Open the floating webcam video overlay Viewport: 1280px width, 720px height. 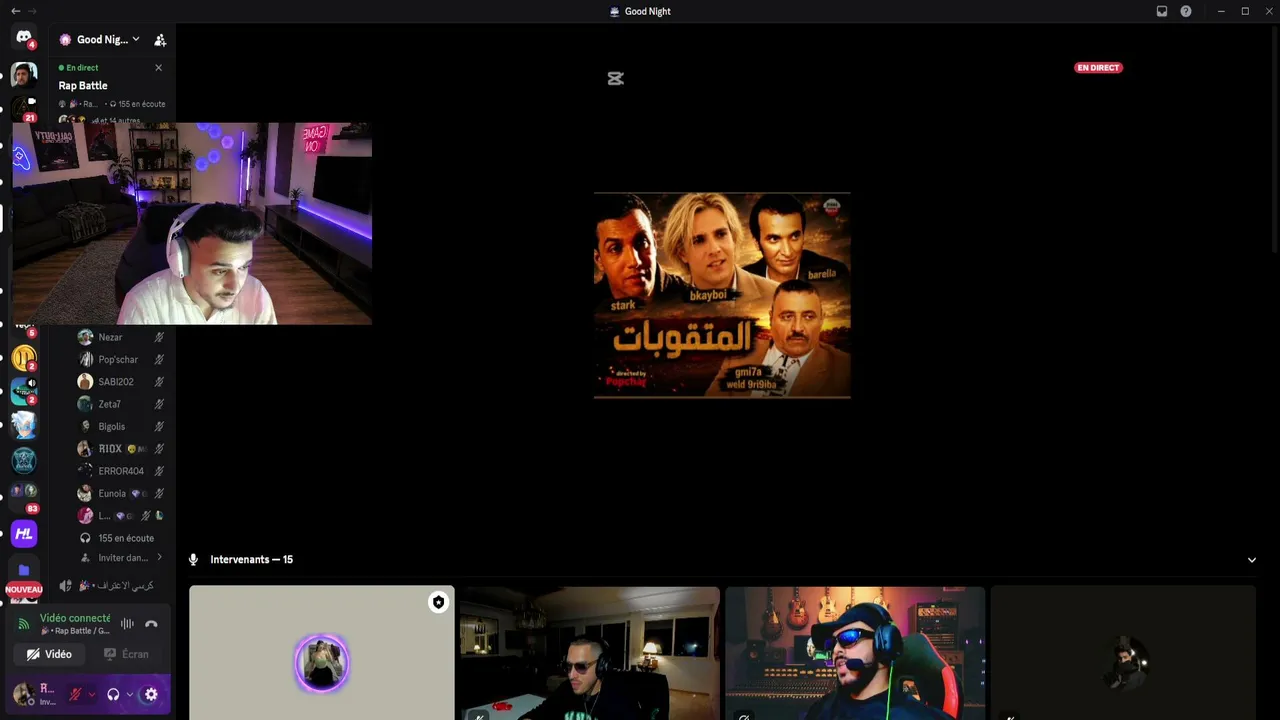click(x=192, y=224)
